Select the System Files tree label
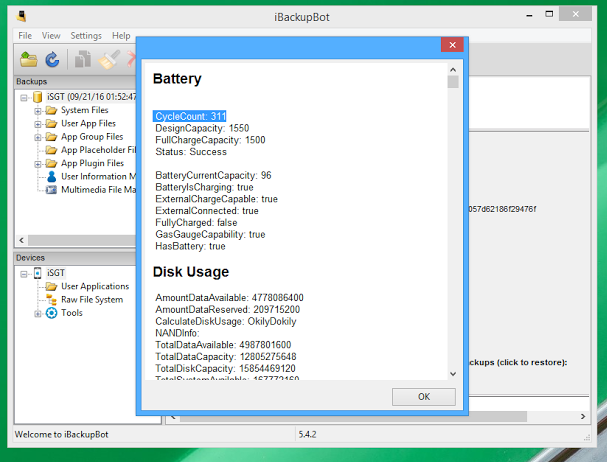This screenshot has height=462, width=607. 84,110
